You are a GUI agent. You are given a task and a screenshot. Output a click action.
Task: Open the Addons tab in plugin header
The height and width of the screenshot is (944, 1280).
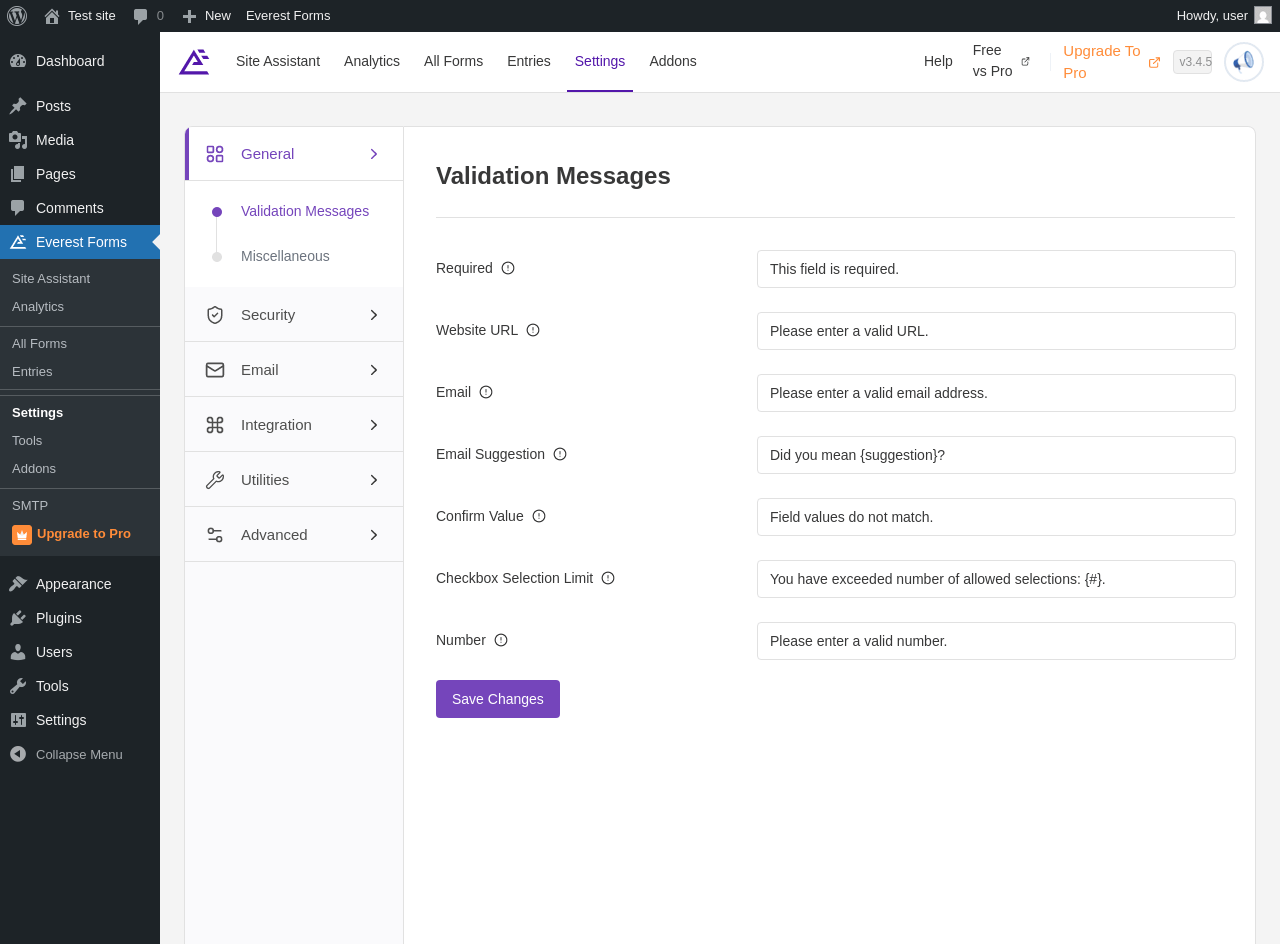click(673, 61)
